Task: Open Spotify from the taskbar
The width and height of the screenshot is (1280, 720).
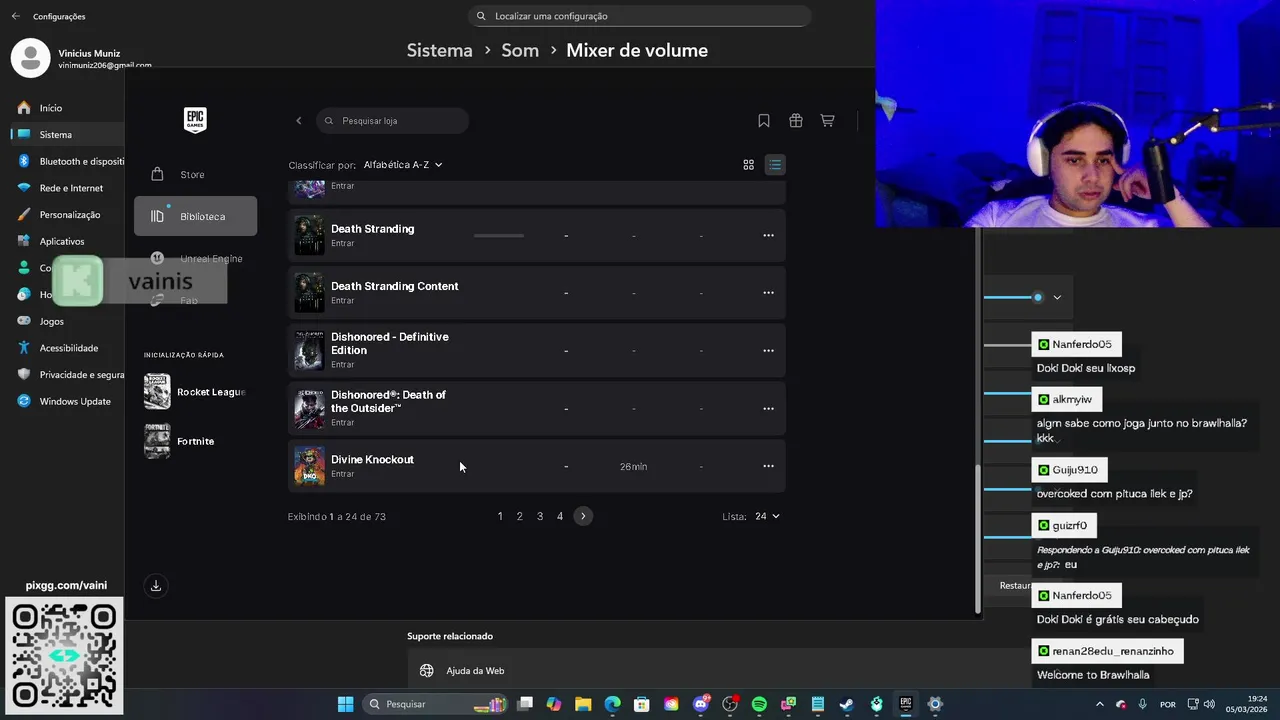Action: 759,704
